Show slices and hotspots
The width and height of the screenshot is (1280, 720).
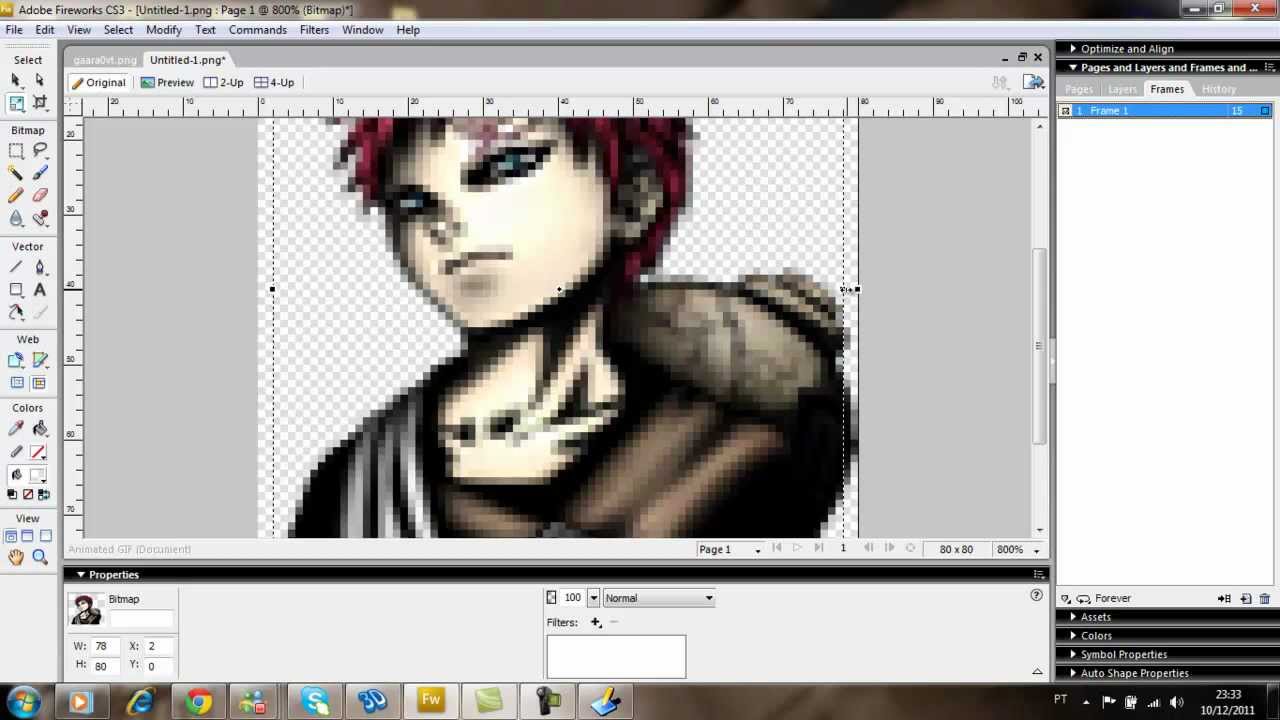point(40,383)
